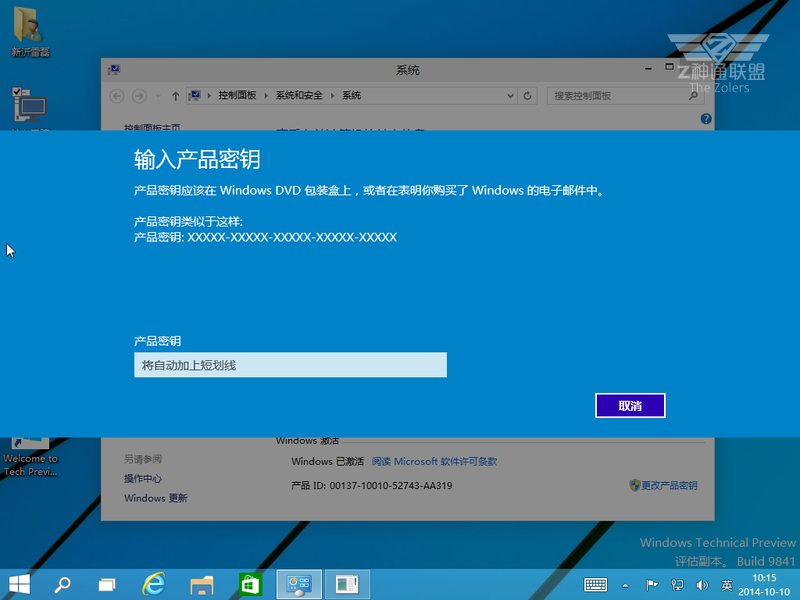
Task: Minimize the 系统 window
Action: click(648, 68)
